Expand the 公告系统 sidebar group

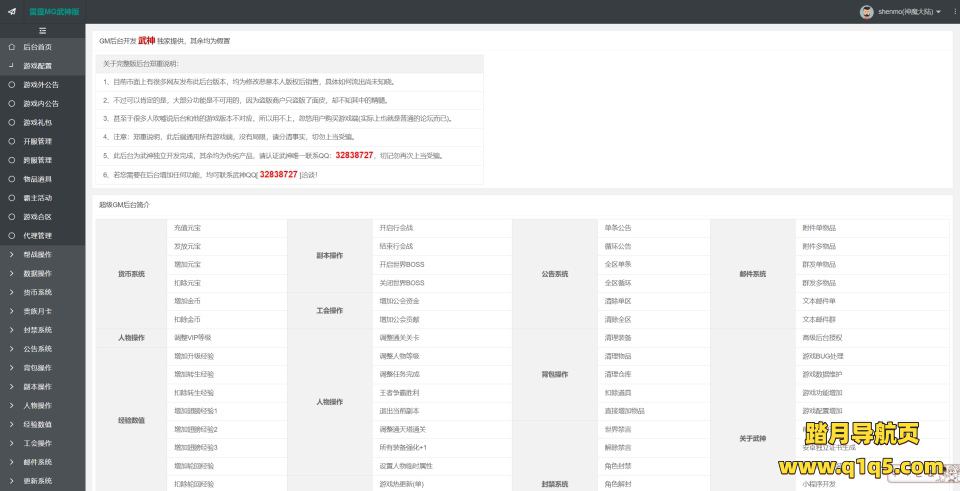pos(43,349)
